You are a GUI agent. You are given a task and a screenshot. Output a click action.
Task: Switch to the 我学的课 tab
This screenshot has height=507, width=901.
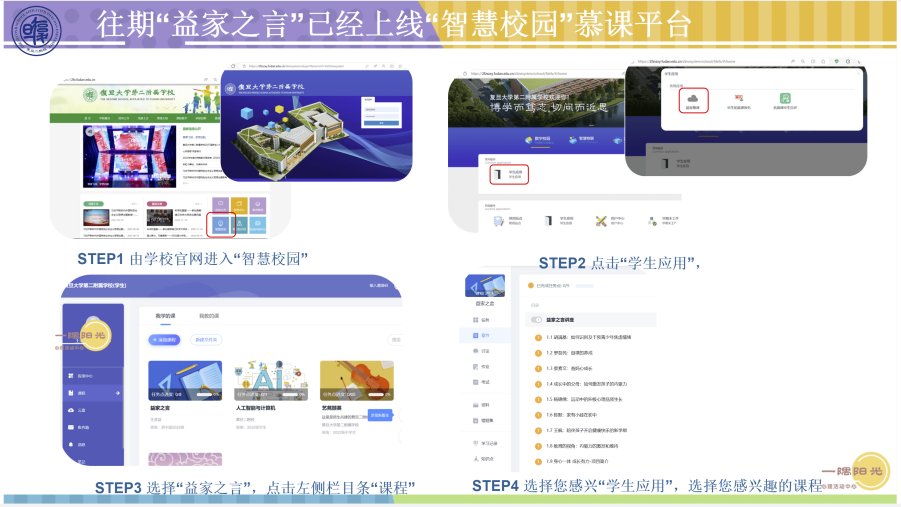coord(164,316)
